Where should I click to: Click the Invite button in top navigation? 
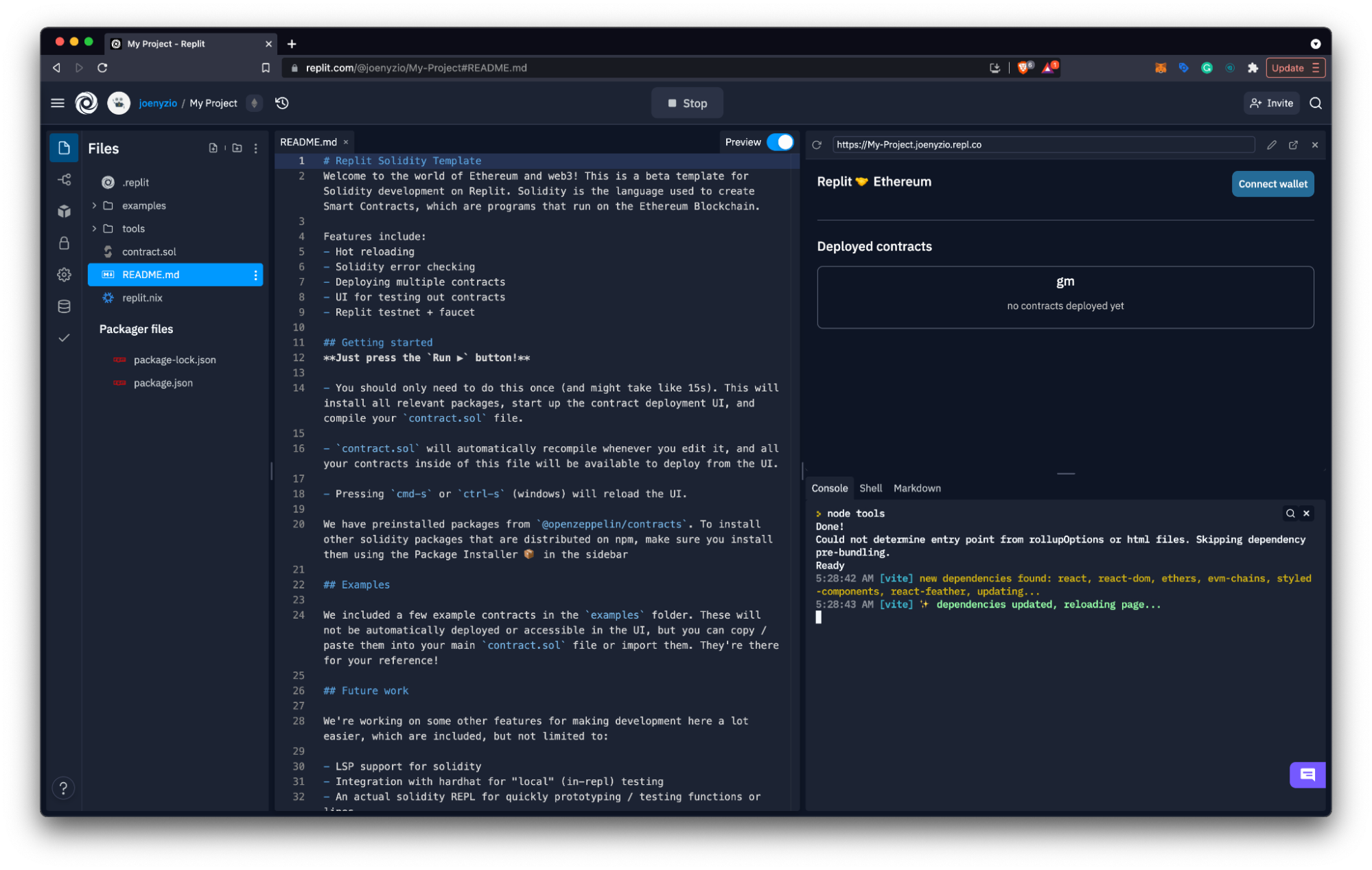[1270, 103]
